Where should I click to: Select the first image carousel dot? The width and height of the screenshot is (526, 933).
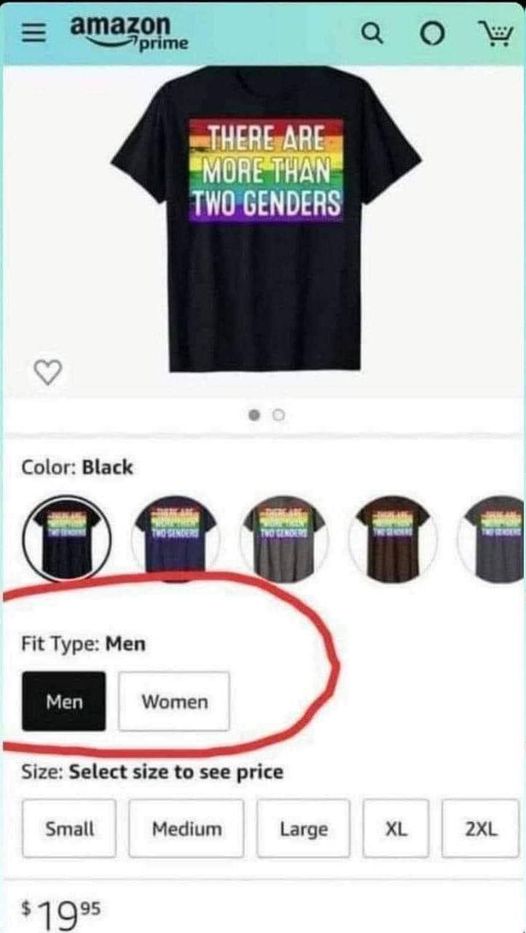[255, 415]
